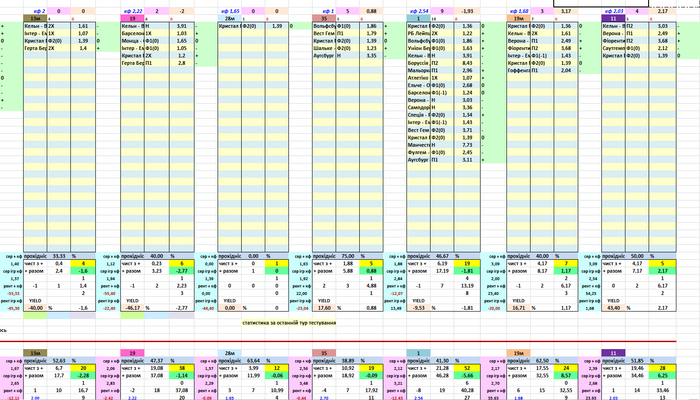Select the 'Монца' team cell

click(133, 41)
